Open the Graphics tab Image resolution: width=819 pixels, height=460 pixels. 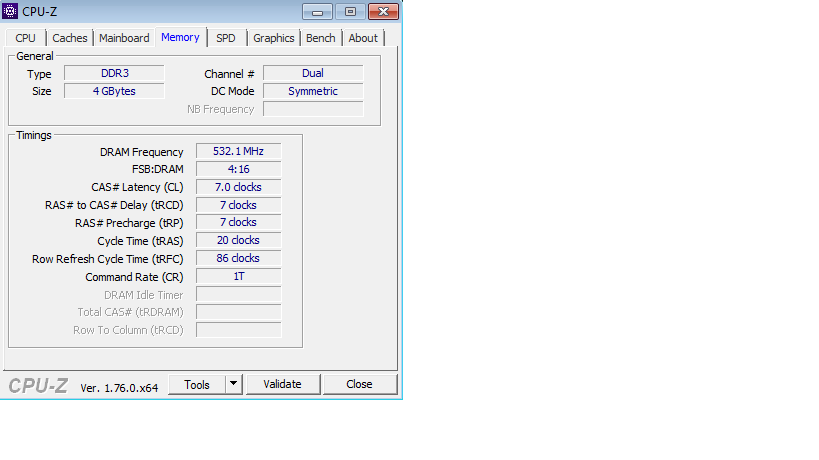click(x=274, y=38)
